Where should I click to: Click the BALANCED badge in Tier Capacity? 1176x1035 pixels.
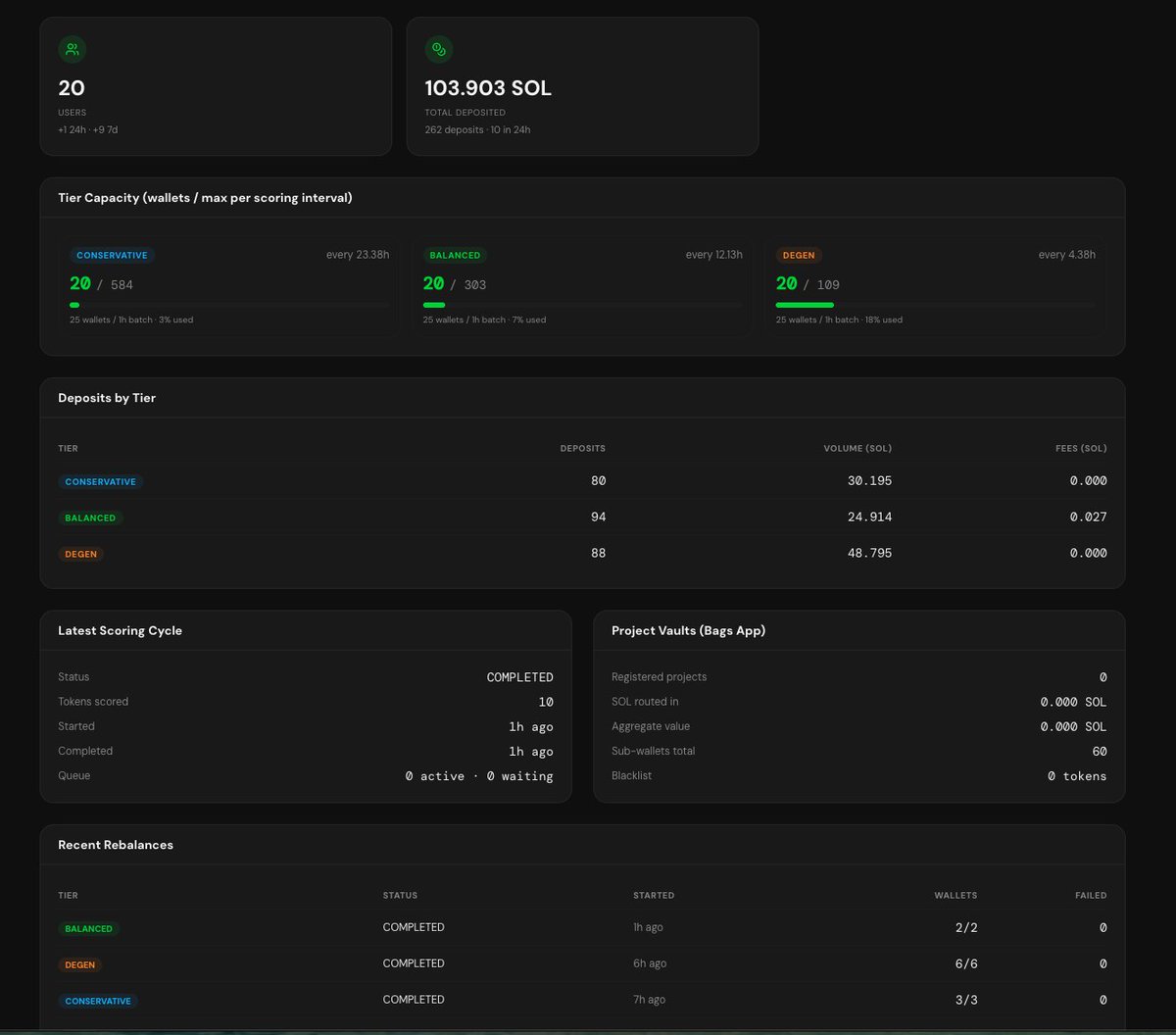tap(455, 255)
